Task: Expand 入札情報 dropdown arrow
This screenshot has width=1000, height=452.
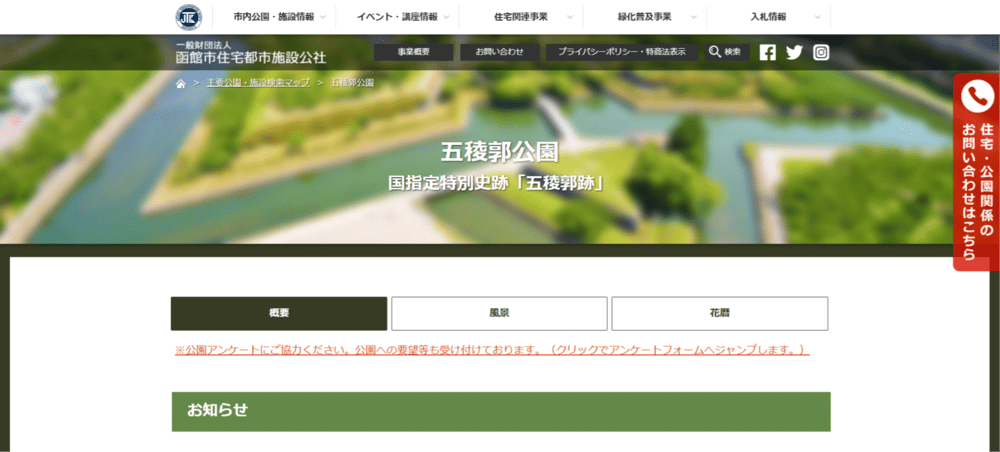Action: (x=818, y=18)
